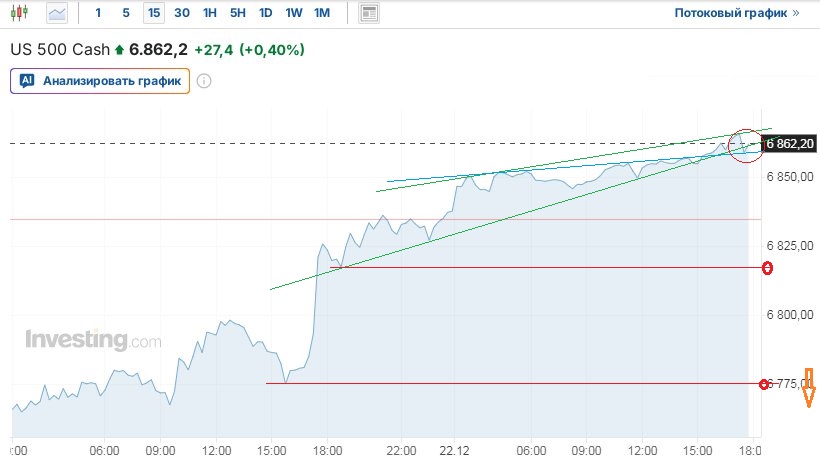Select the 1-minute timeframe
The image size is (820, 462).
coord(98,13)
